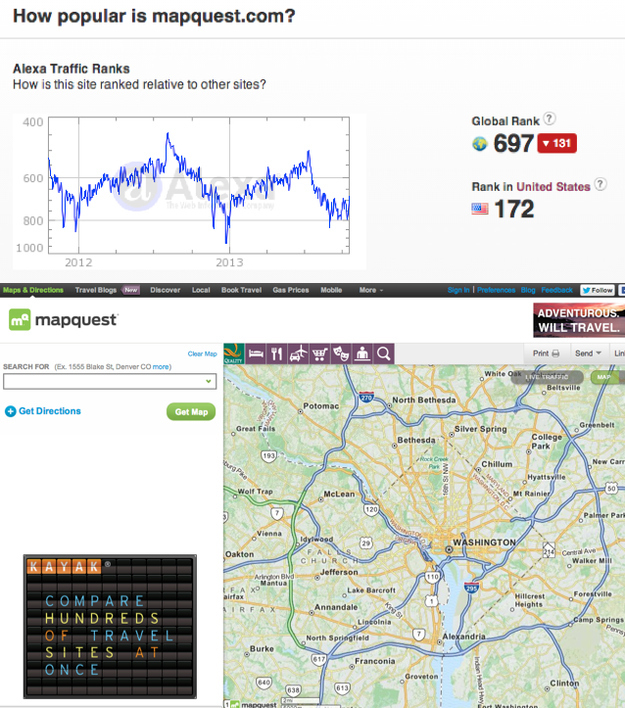Open the Book Travel menu item
Image resolution: width=625 pixels, height=708 pixels.
[242, 290]
